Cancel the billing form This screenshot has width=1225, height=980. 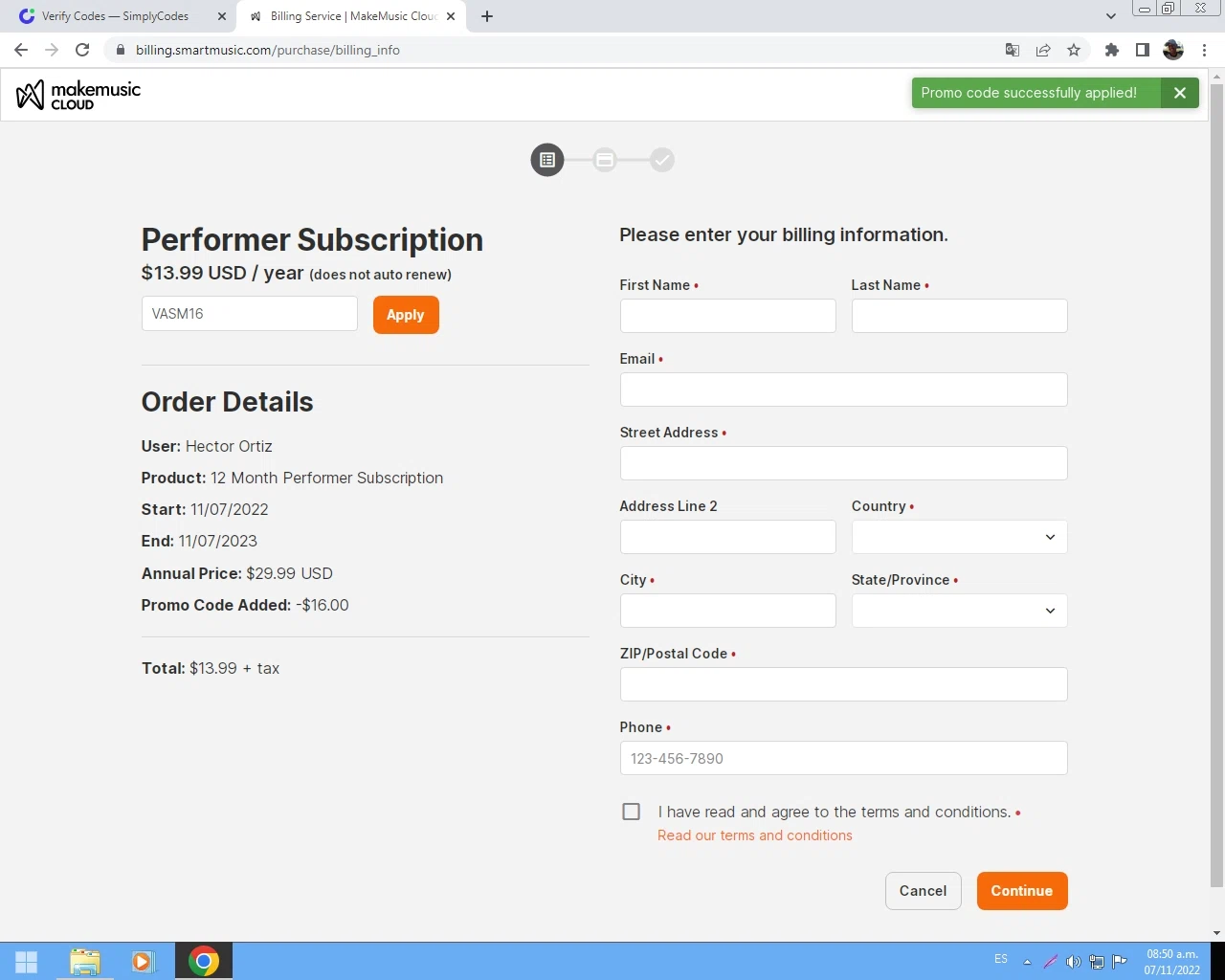(x=924, y=891)
